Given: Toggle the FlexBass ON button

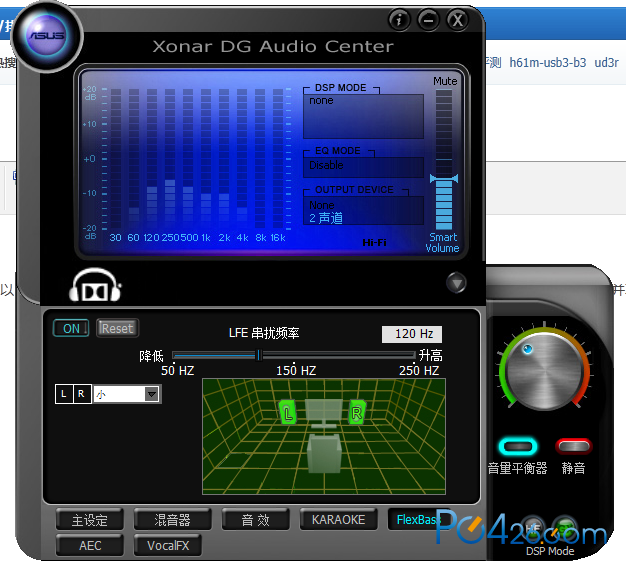Looking at the screenshot, I should click(x=71, y=329).
